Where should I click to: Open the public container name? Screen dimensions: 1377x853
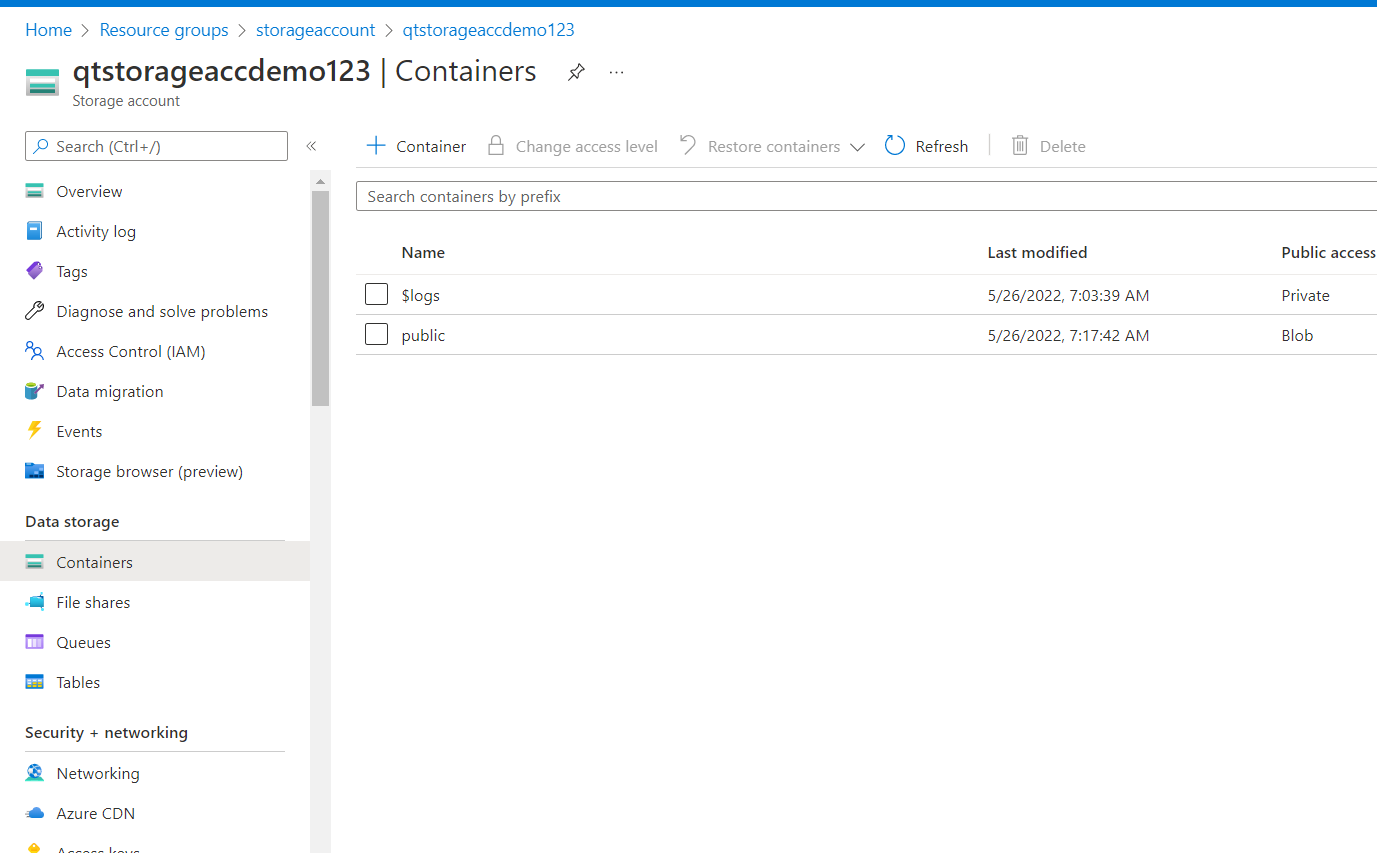pos(423,335)
